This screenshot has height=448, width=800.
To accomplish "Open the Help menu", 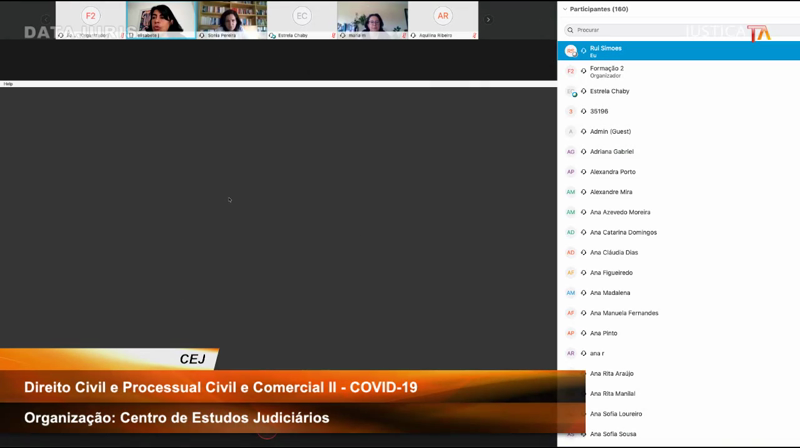I will [x=8, y=84].
